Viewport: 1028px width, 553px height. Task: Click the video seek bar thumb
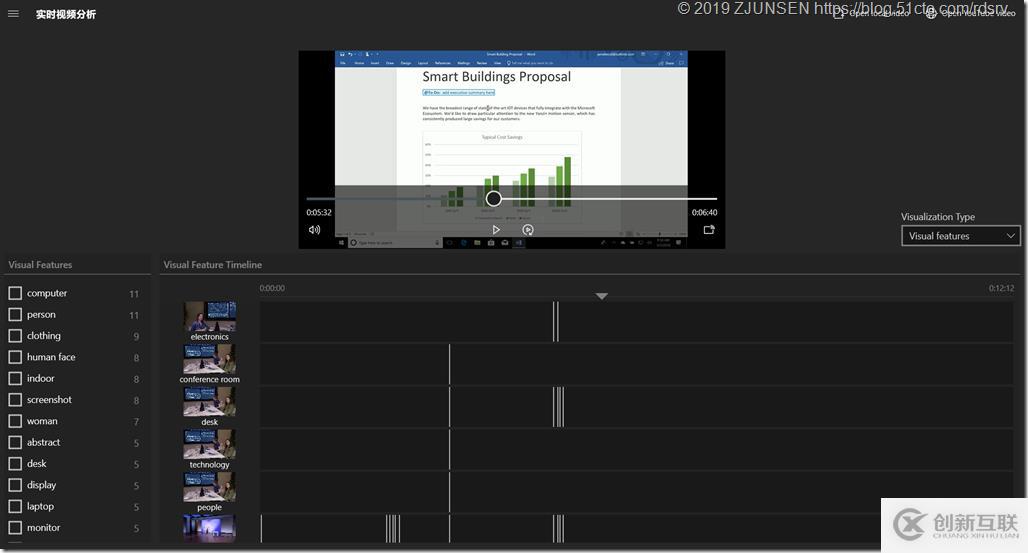(494, 198)
